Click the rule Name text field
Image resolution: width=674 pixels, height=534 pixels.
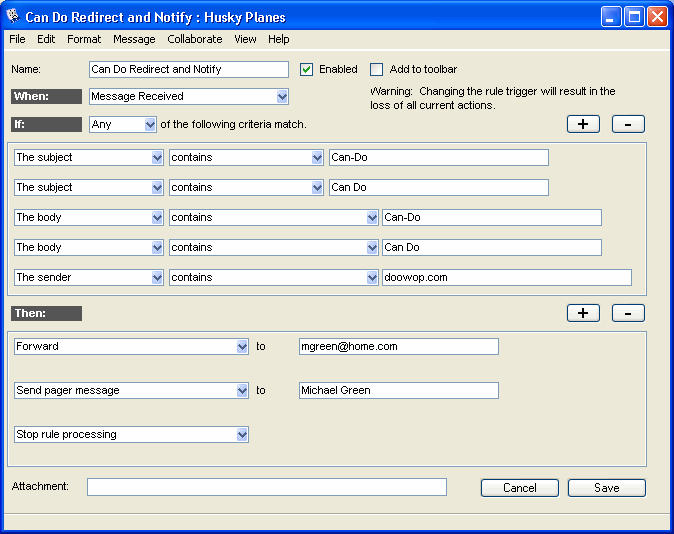(x=188, y=70)
